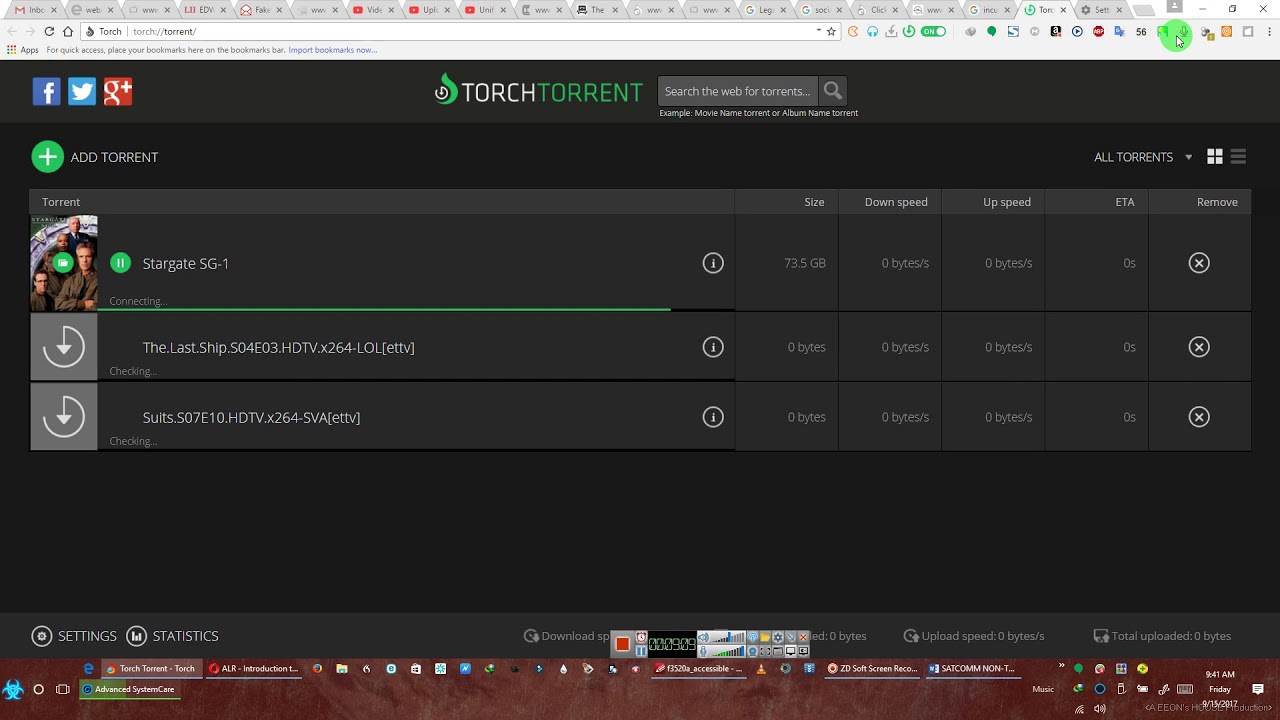Open the Torch torrent toolbar icon
This screenshot has width=1280, height=720.
(x=909, y=31)
